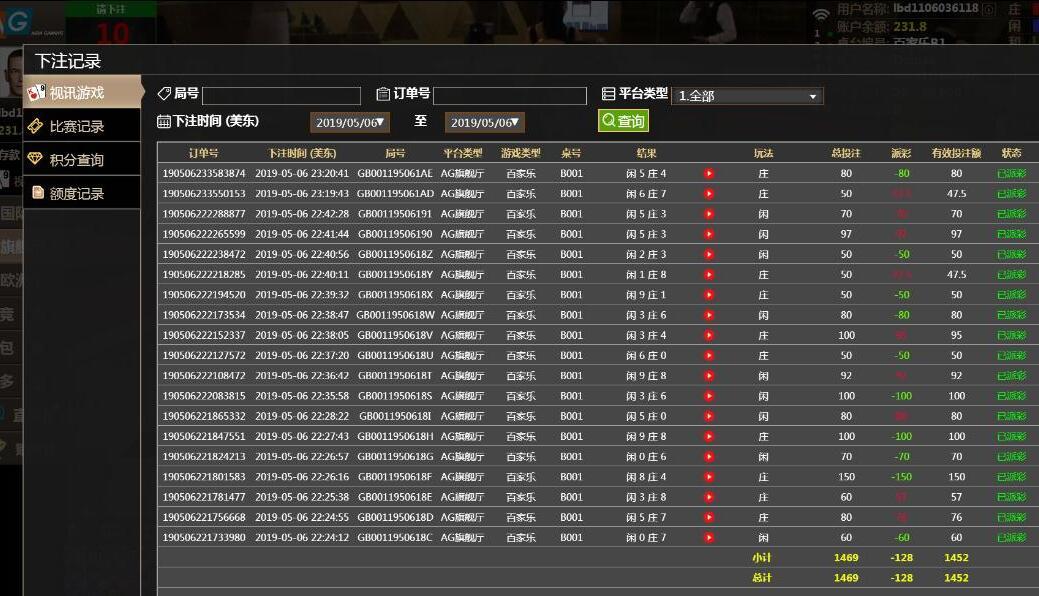Play replay for order 190506221865332
The image size is (1039, 596).
(x=709, y=416)
